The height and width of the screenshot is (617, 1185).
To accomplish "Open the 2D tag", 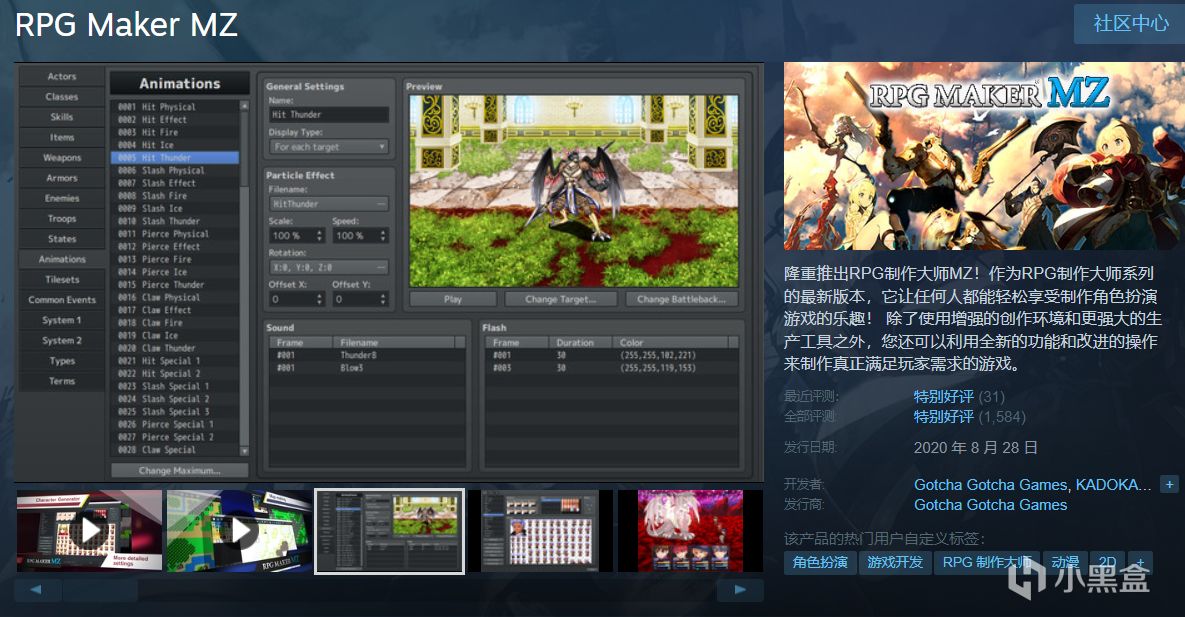I will (x=1107, y=563).
